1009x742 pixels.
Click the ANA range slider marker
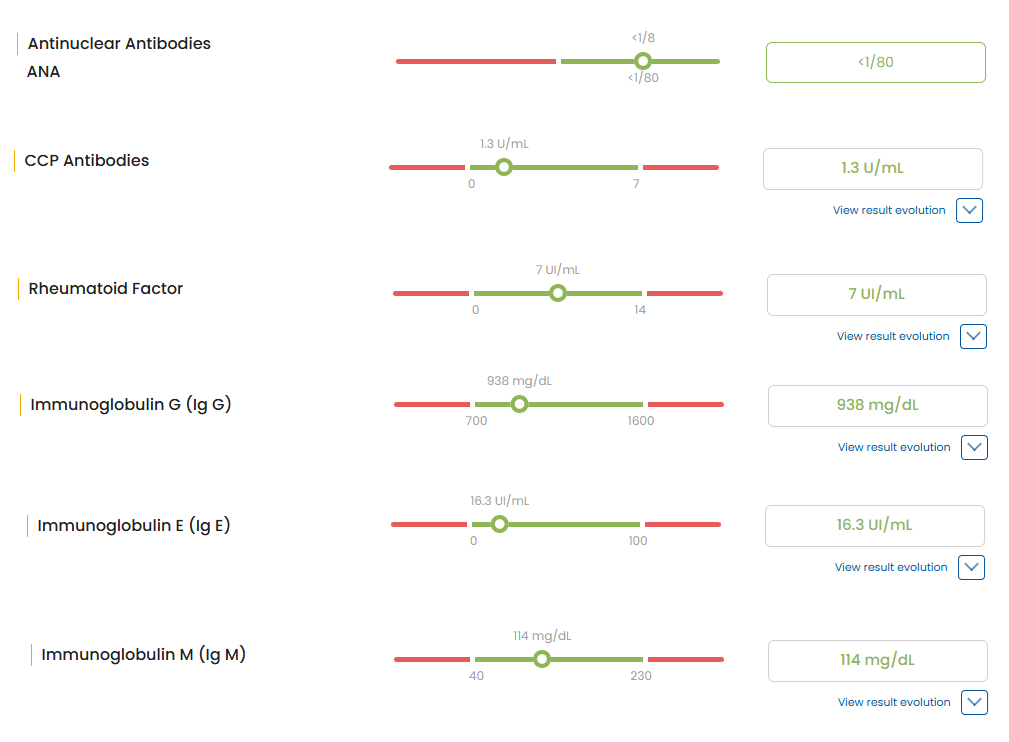tap(643, 61)
